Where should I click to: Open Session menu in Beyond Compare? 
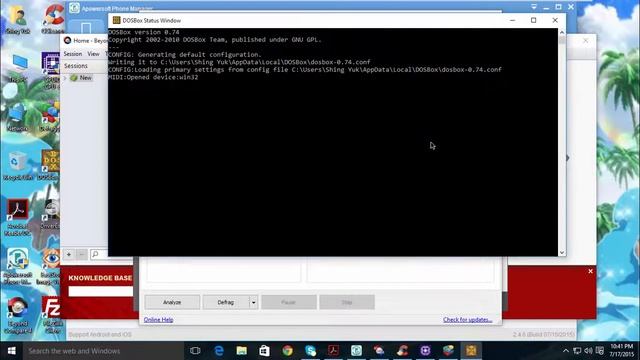[x=73, y=54]
